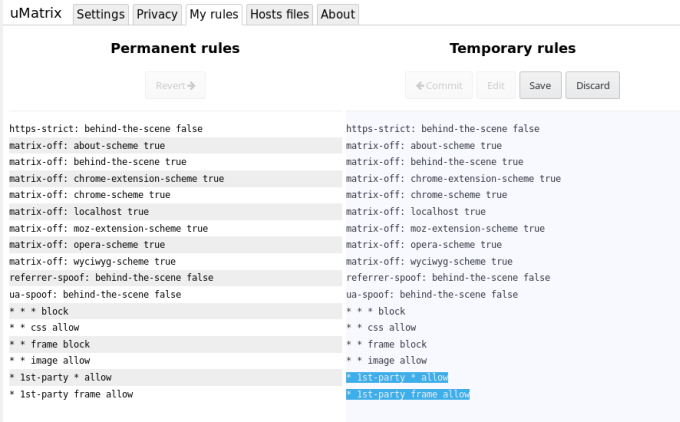Select permanent rule 'matrix-off: wyciwyg-scheme true'
680x422 pixels.
(176, 262)
